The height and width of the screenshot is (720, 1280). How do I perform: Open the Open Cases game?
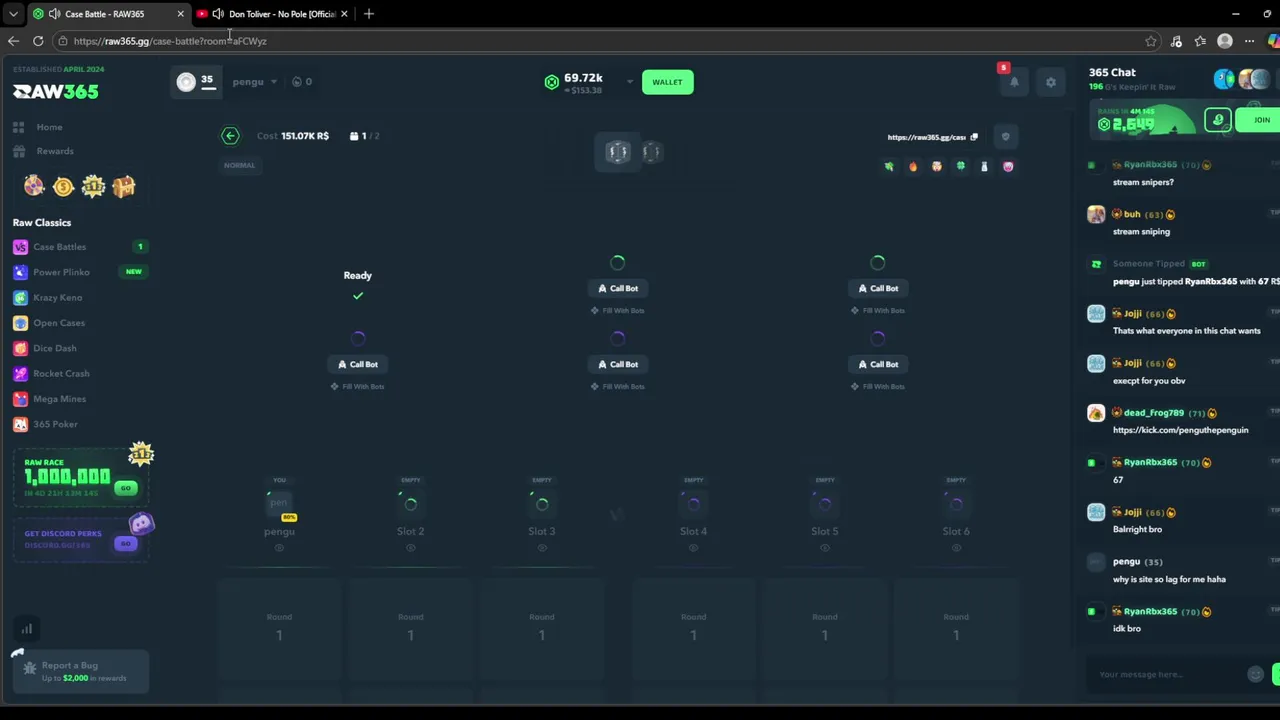(x=59, y=323)
